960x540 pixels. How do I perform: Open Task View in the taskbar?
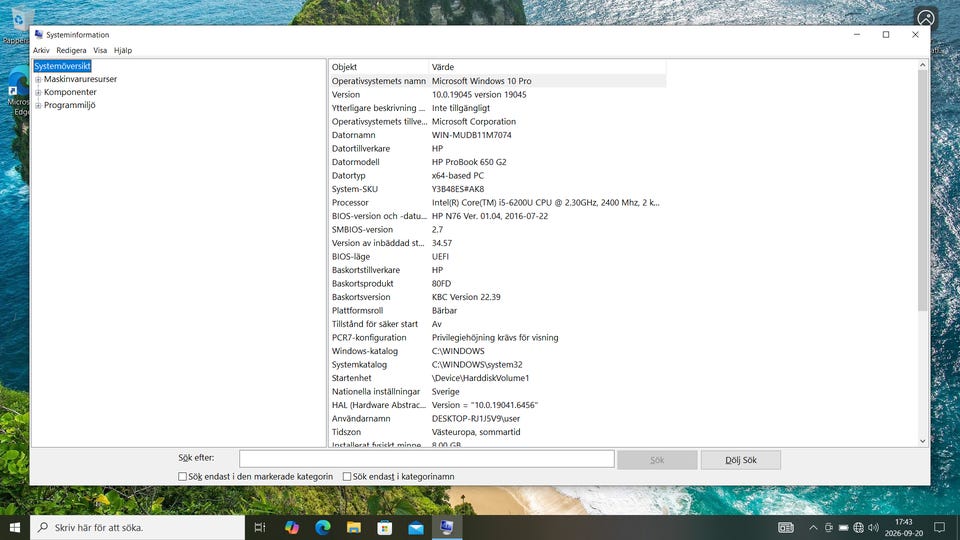260,527
